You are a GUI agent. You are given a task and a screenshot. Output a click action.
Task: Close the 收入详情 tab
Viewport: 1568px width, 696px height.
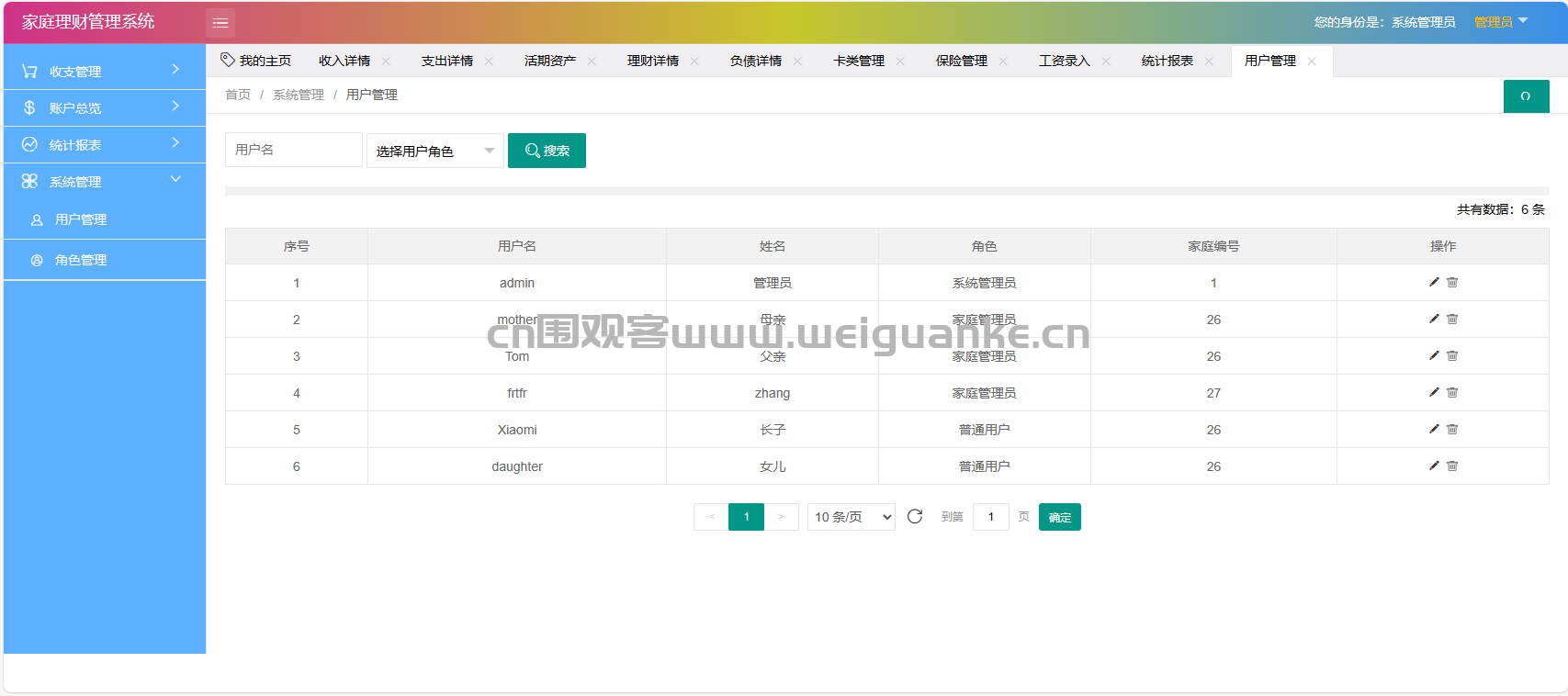386,62
